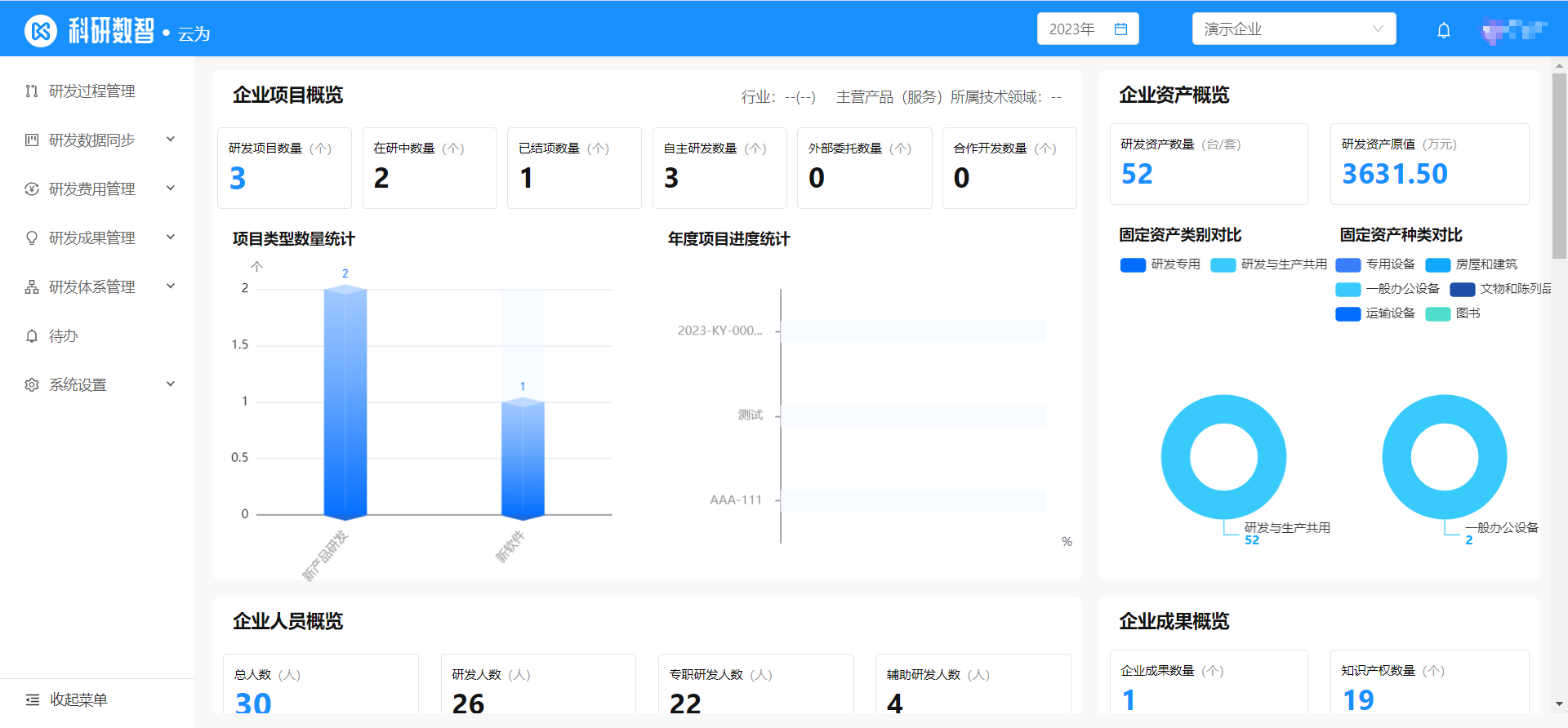Click the scrollbar down arrow
The image size is (1568, 728).
(x=1559, y=704)
